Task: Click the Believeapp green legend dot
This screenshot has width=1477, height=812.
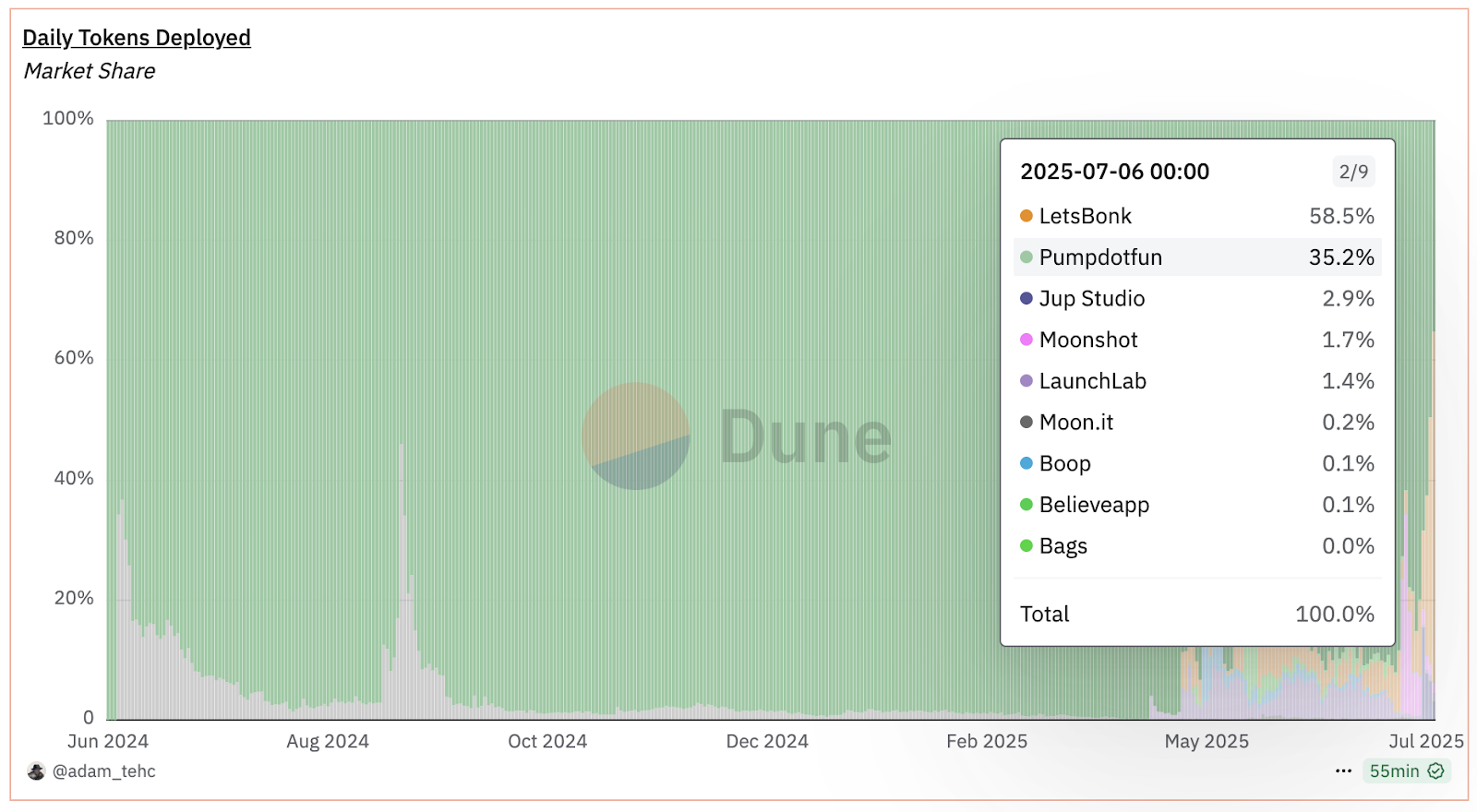Action: click(x=1027, y=505)
